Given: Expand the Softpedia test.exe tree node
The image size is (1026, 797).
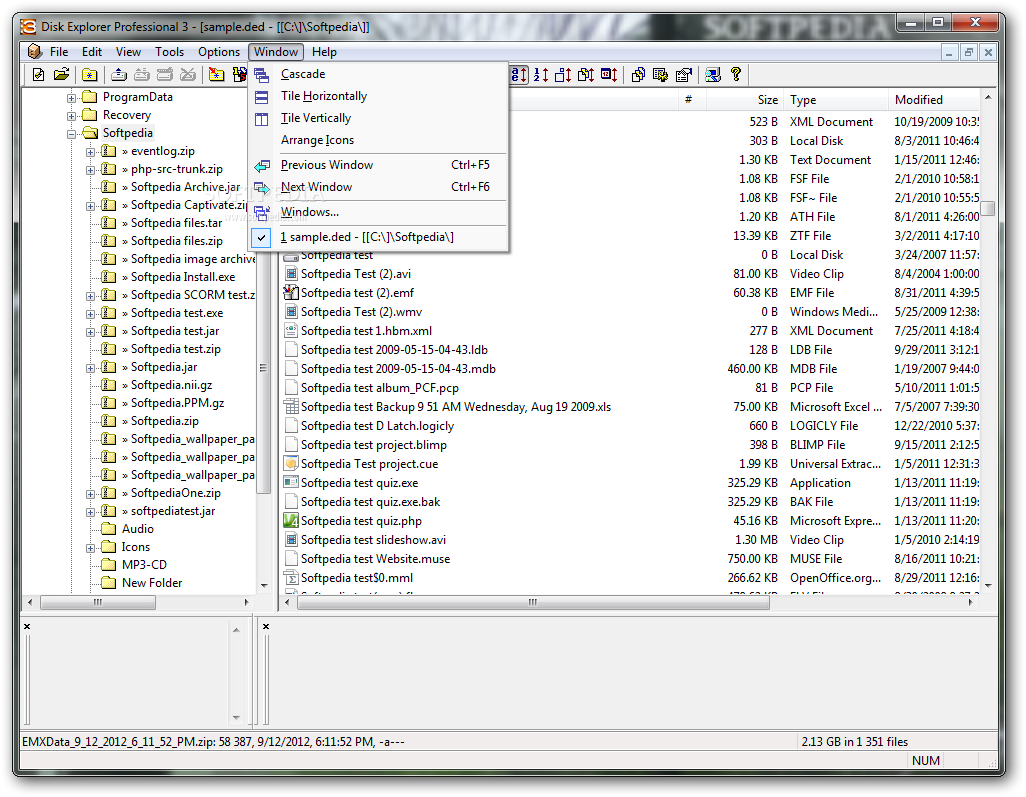Looking at the screenshot, I should click(x=90, y=314).
